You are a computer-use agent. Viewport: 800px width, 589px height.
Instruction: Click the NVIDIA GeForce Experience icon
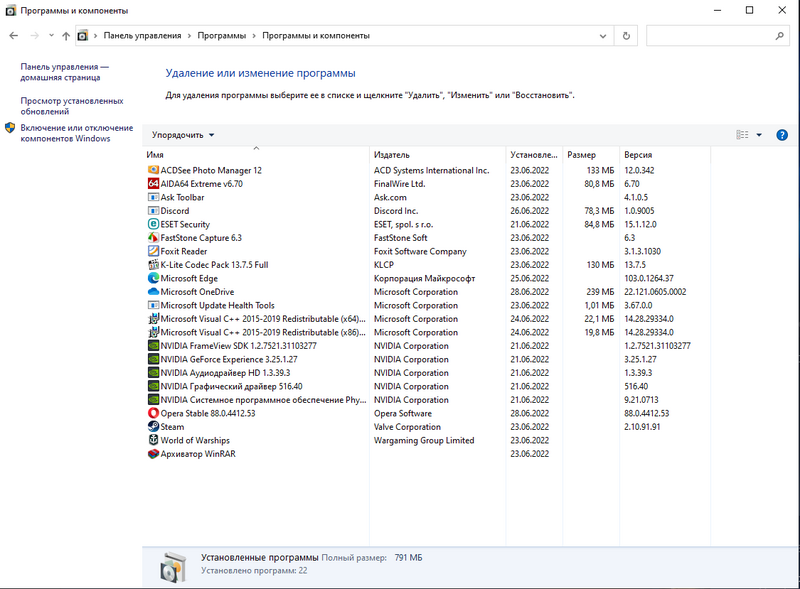[153, 359]
